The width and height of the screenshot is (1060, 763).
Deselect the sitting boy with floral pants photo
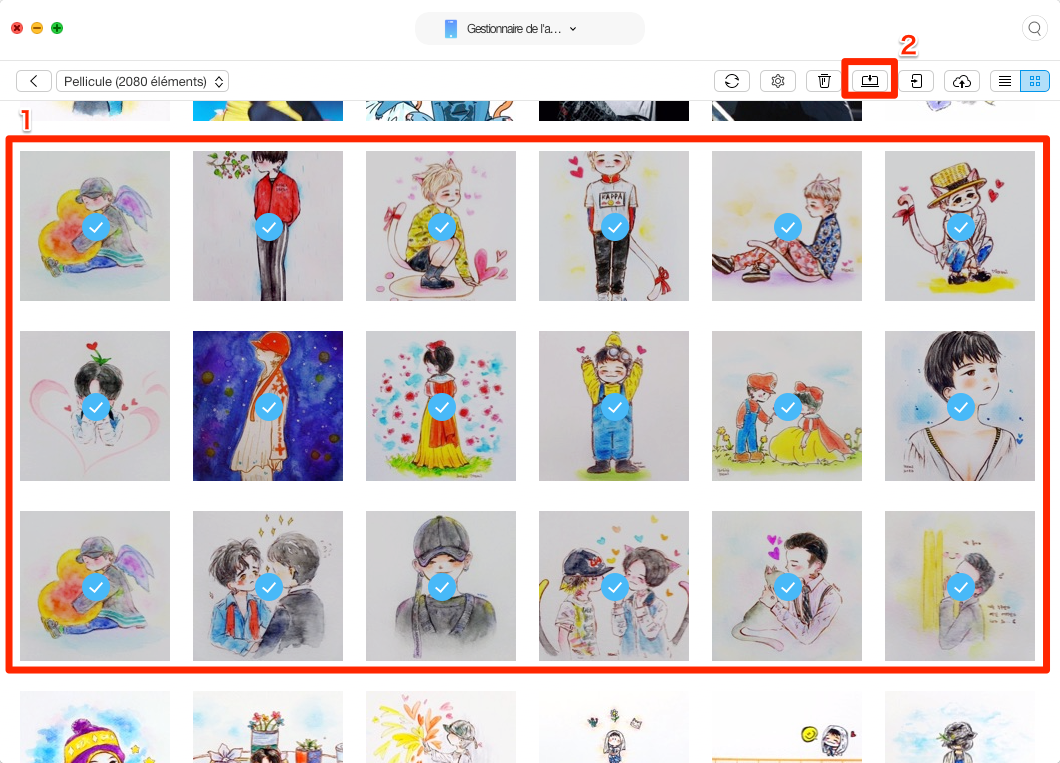coord(787,226)
